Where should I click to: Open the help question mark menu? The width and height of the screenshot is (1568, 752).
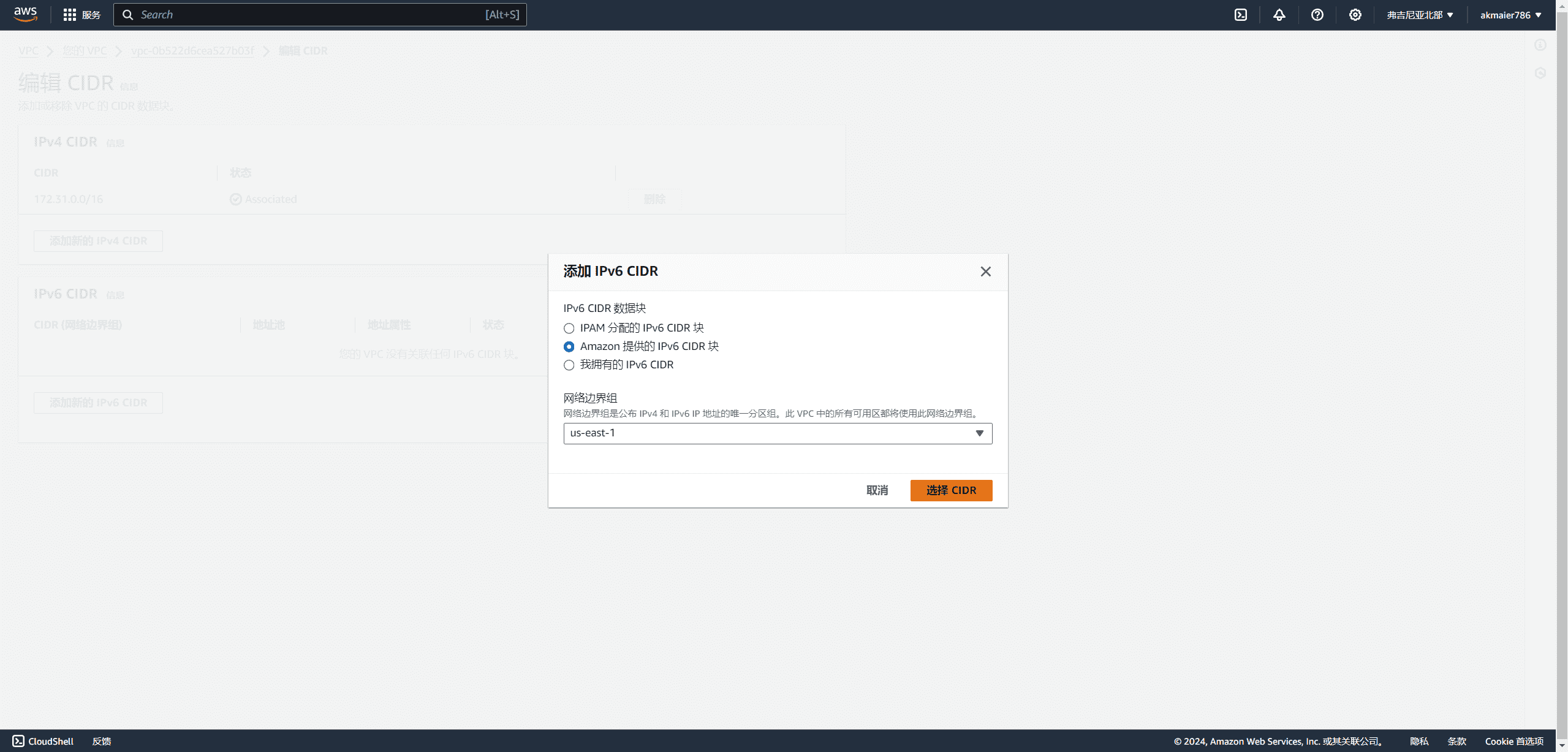tap(1317, 15)
